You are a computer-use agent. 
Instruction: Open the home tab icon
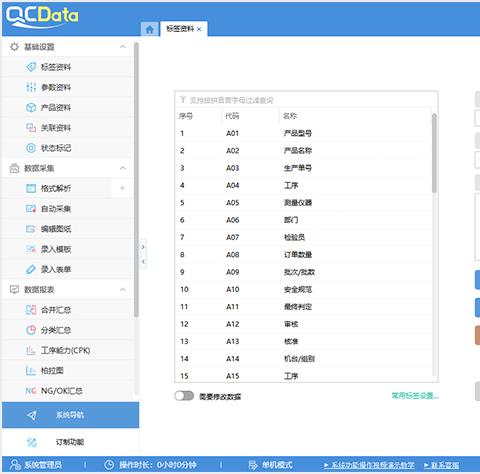click(150, 29)
